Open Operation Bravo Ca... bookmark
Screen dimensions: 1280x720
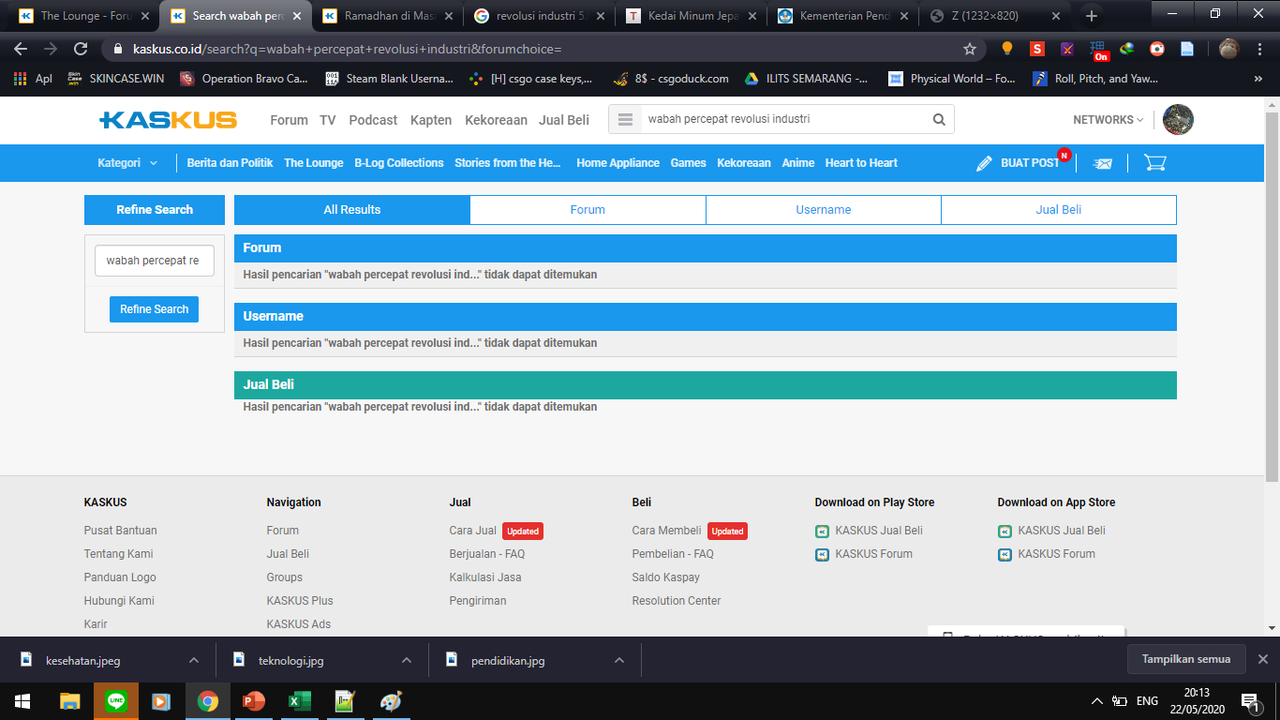[244, 78]
